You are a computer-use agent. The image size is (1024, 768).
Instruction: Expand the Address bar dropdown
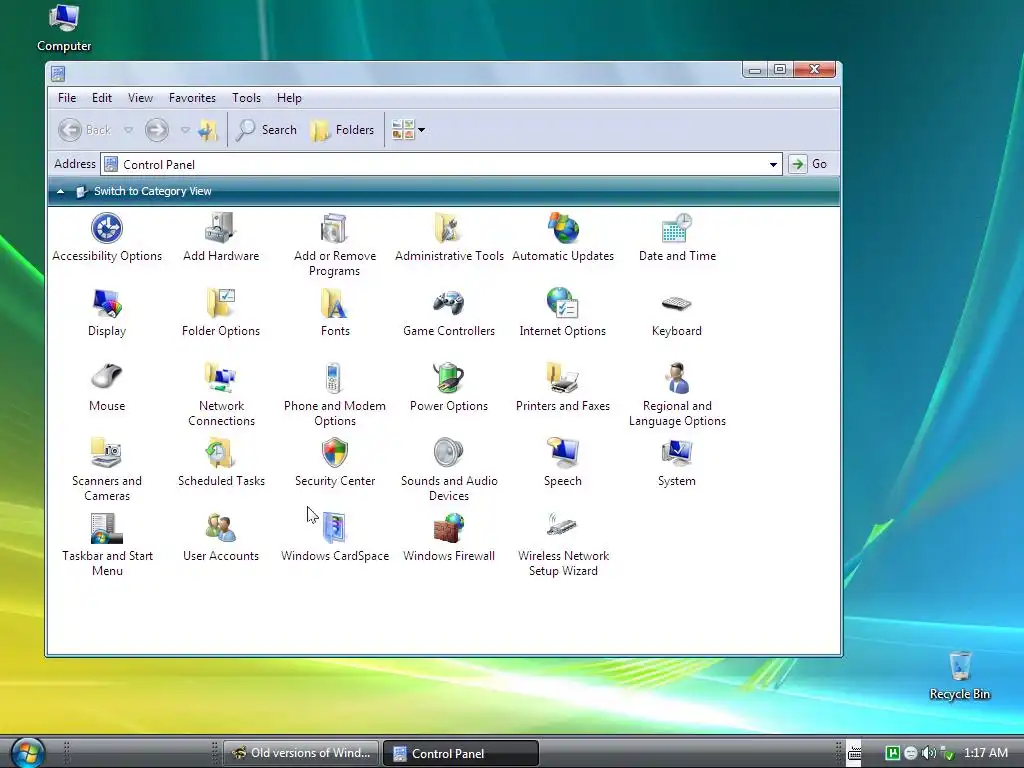773,165
